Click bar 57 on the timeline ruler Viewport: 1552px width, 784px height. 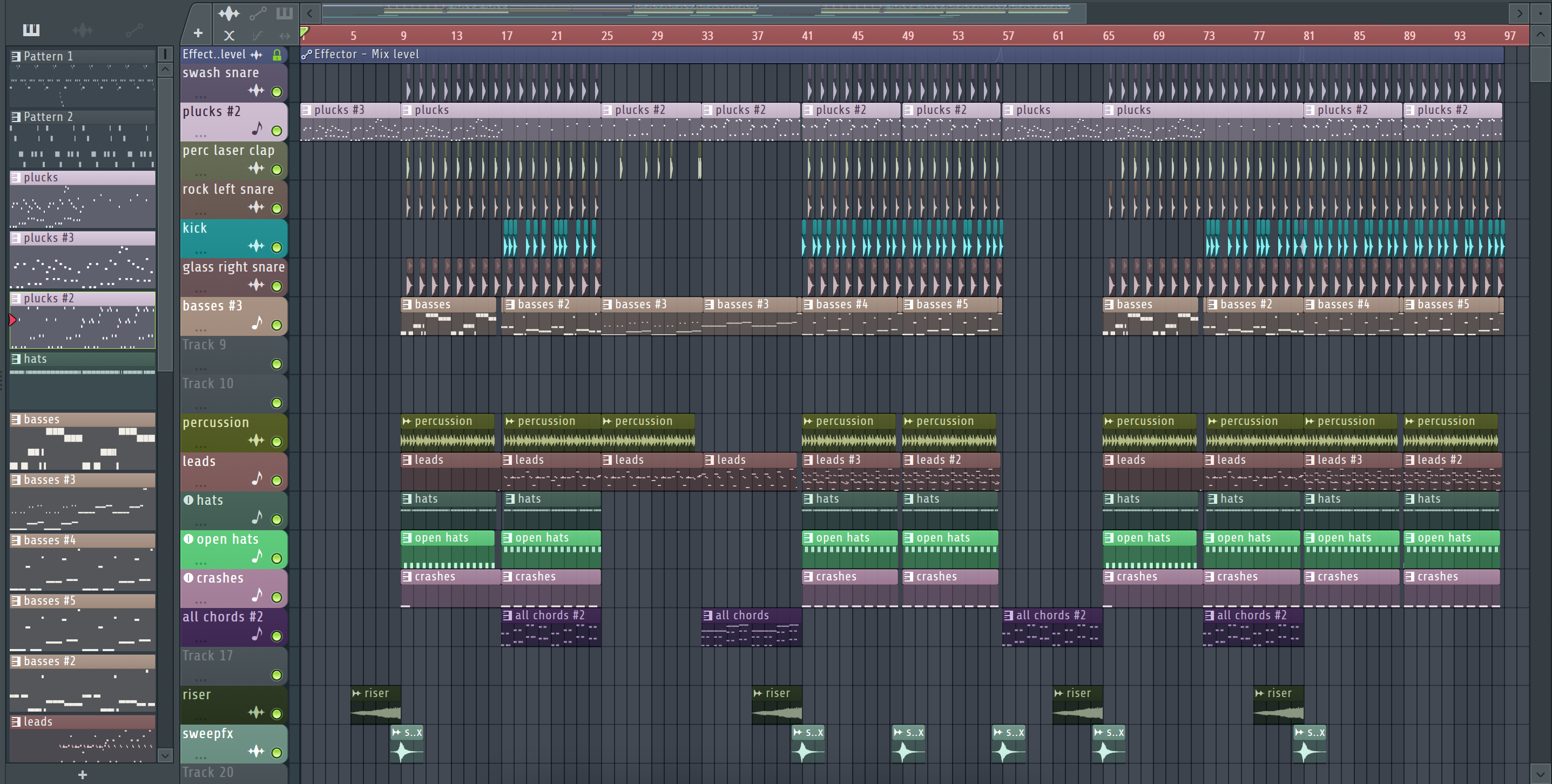[x=1008, y=36]
